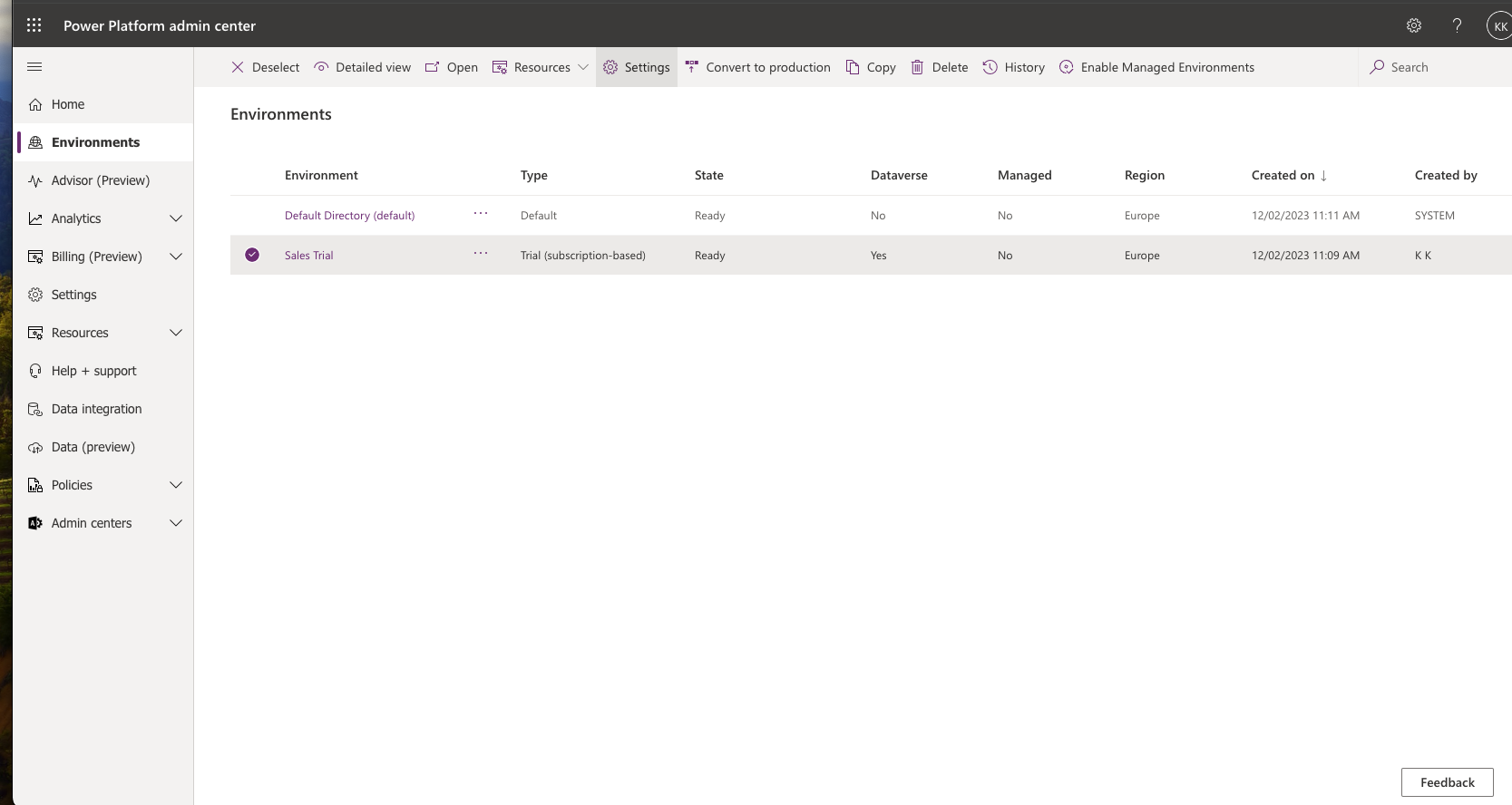Click the 'SYSTEM' created by cell
1512x805 pixels.
coord(1435,216)
